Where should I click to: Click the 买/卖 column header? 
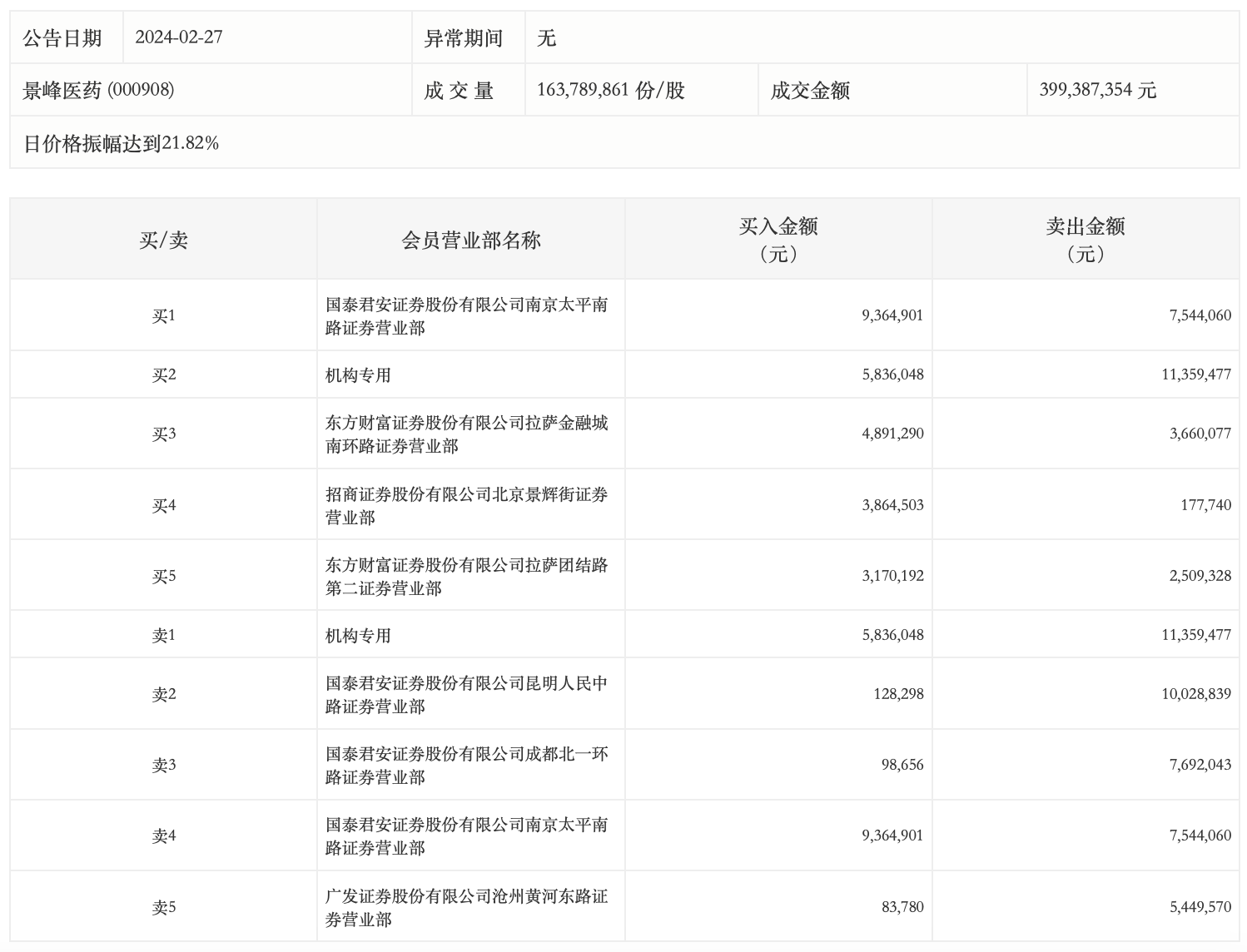pos(163,240)
